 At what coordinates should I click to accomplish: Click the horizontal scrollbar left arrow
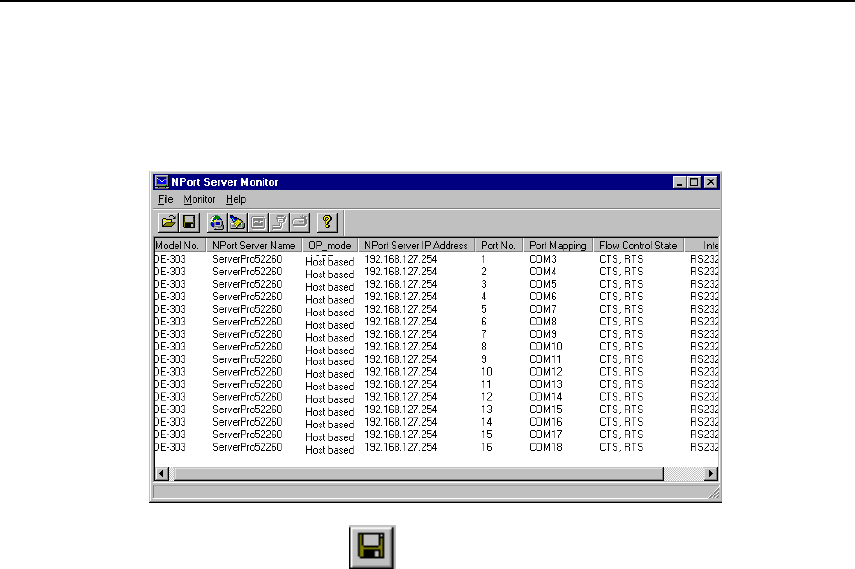click(162, 474)
